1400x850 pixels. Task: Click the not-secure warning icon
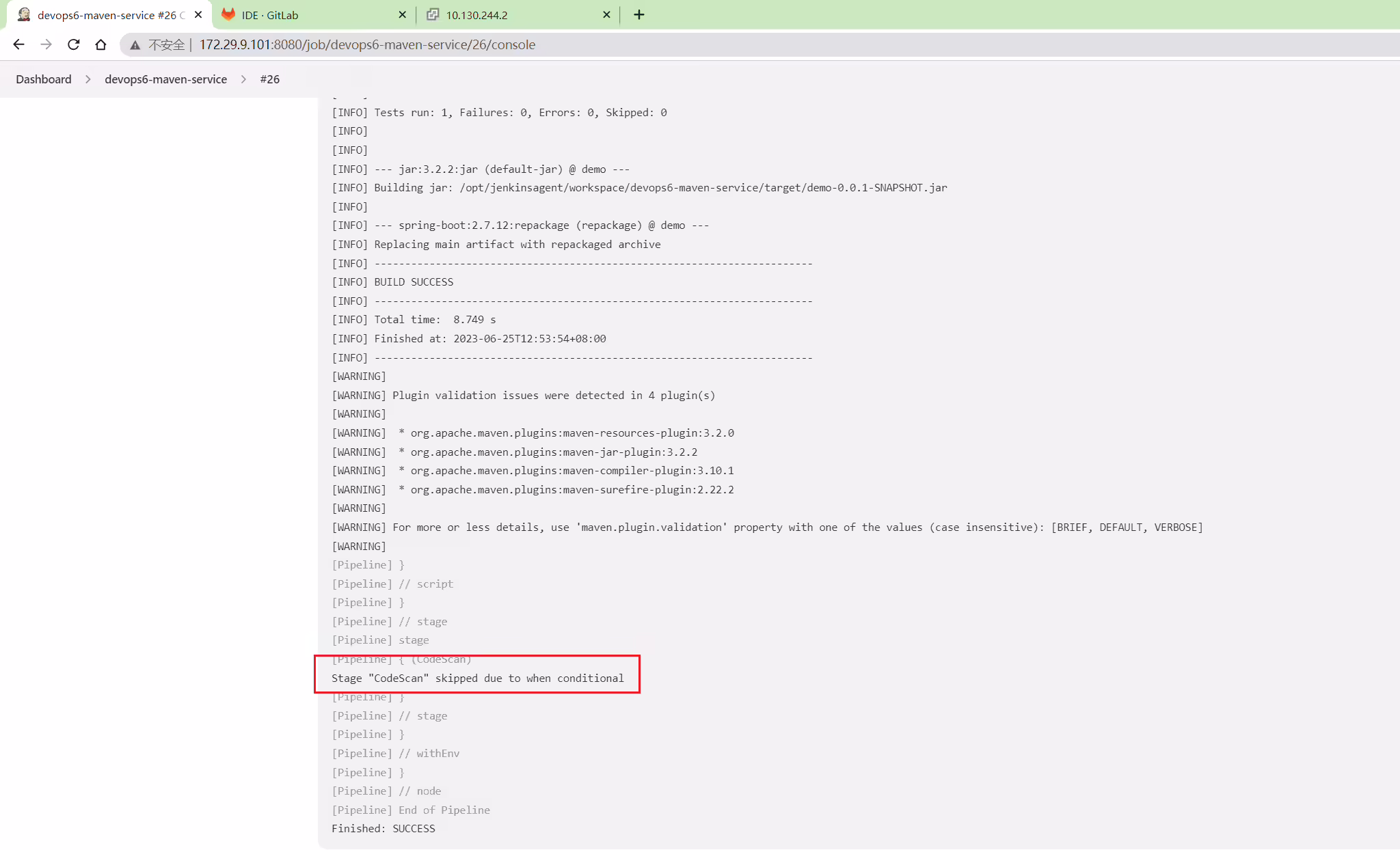click(135, 45)
